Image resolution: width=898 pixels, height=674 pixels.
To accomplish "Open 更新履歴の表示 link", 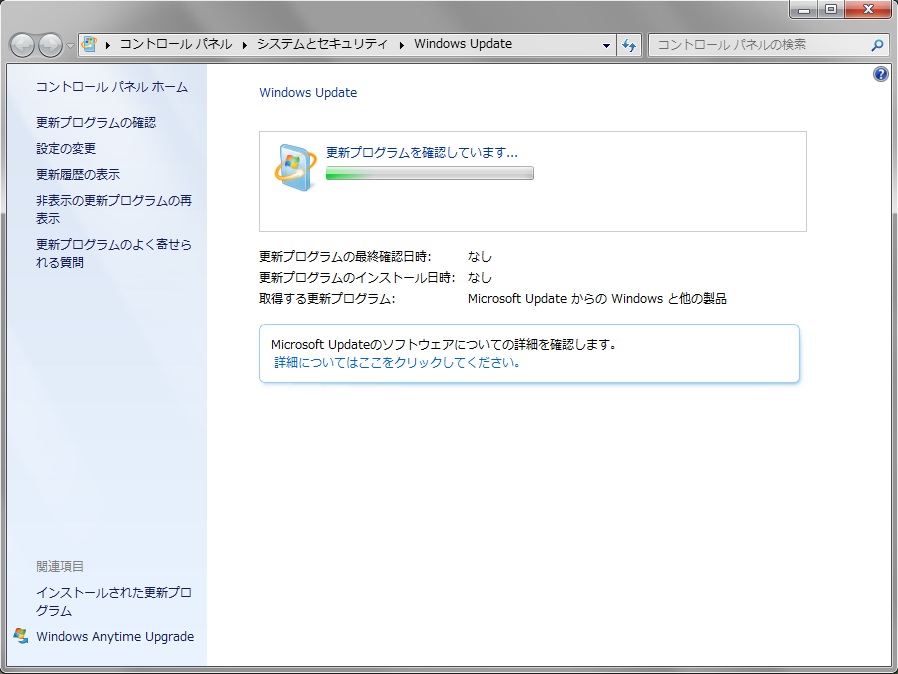I will pyautogui.click(x=78, y=175).
